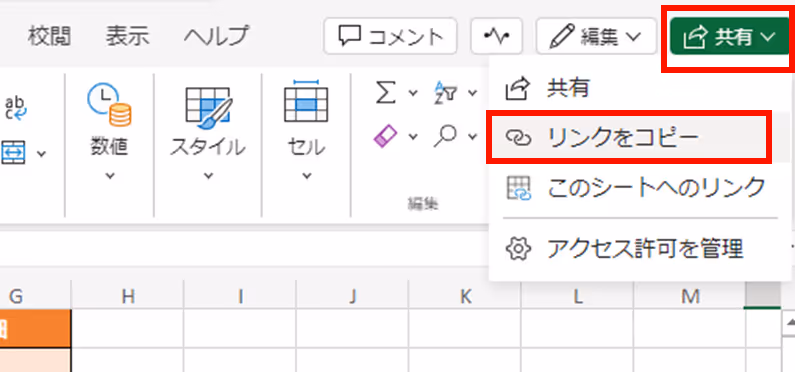
Task: Open the merge cells dropdown arrow
Action: tap(42, 154)
